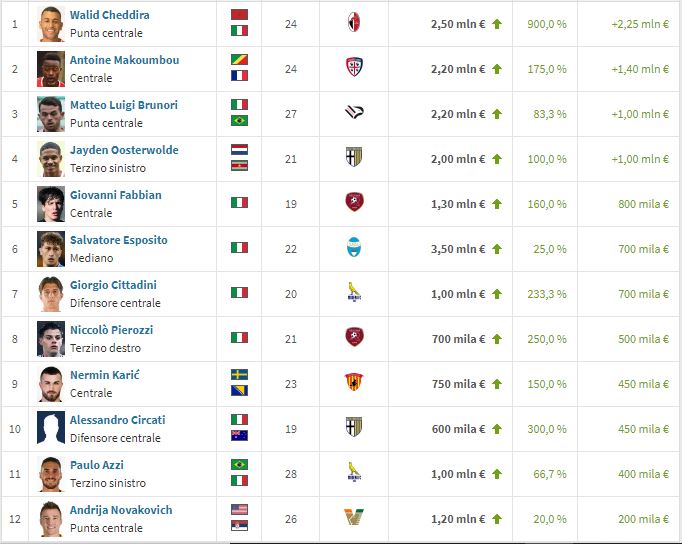Click the Venezia crest in Andrija Novakovich's row
The image size is (682, 544).
point(353,518)
